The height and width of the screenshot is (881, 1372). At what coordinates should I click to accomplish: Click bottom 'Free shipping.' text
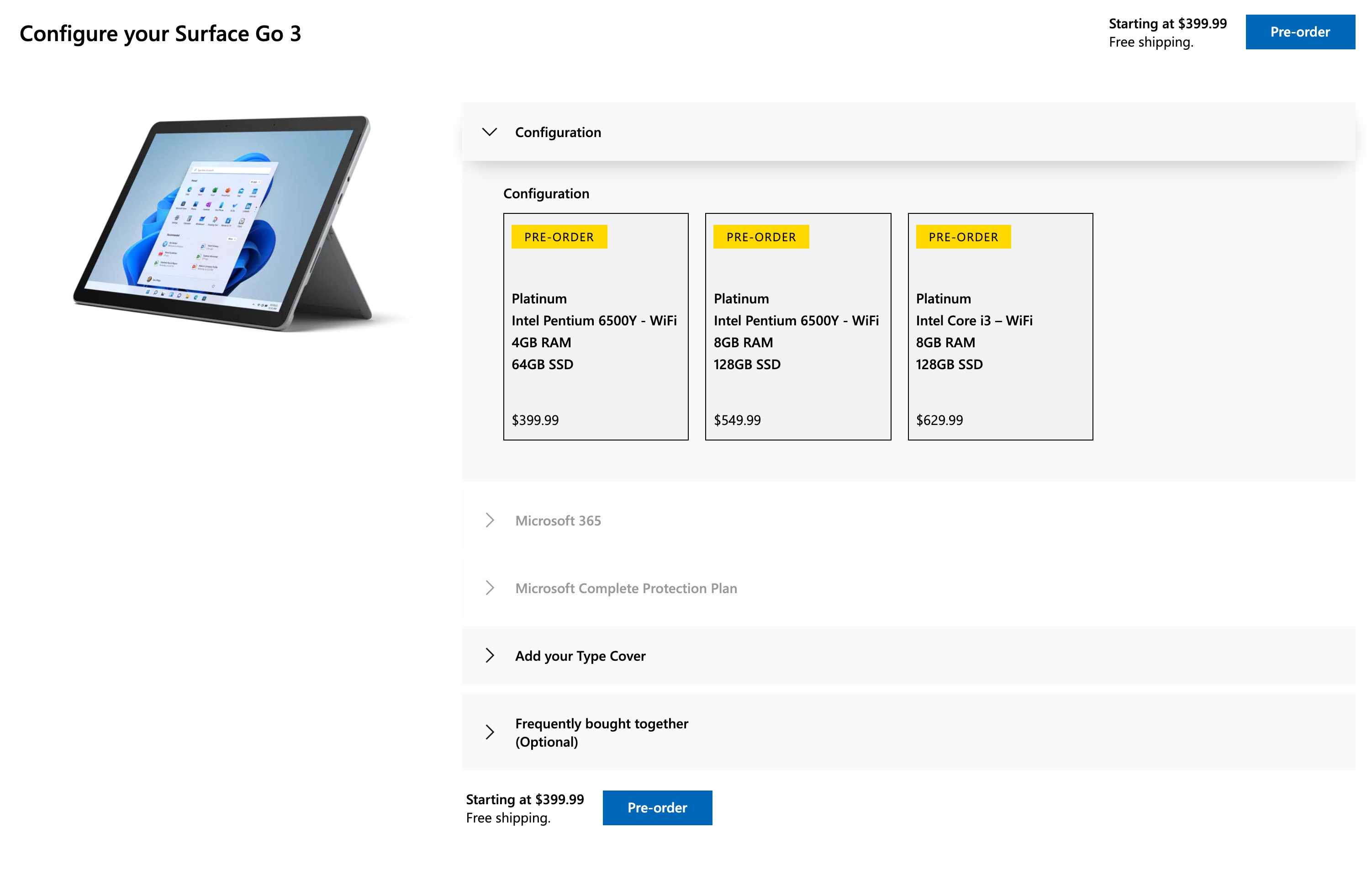pos(508,818)
